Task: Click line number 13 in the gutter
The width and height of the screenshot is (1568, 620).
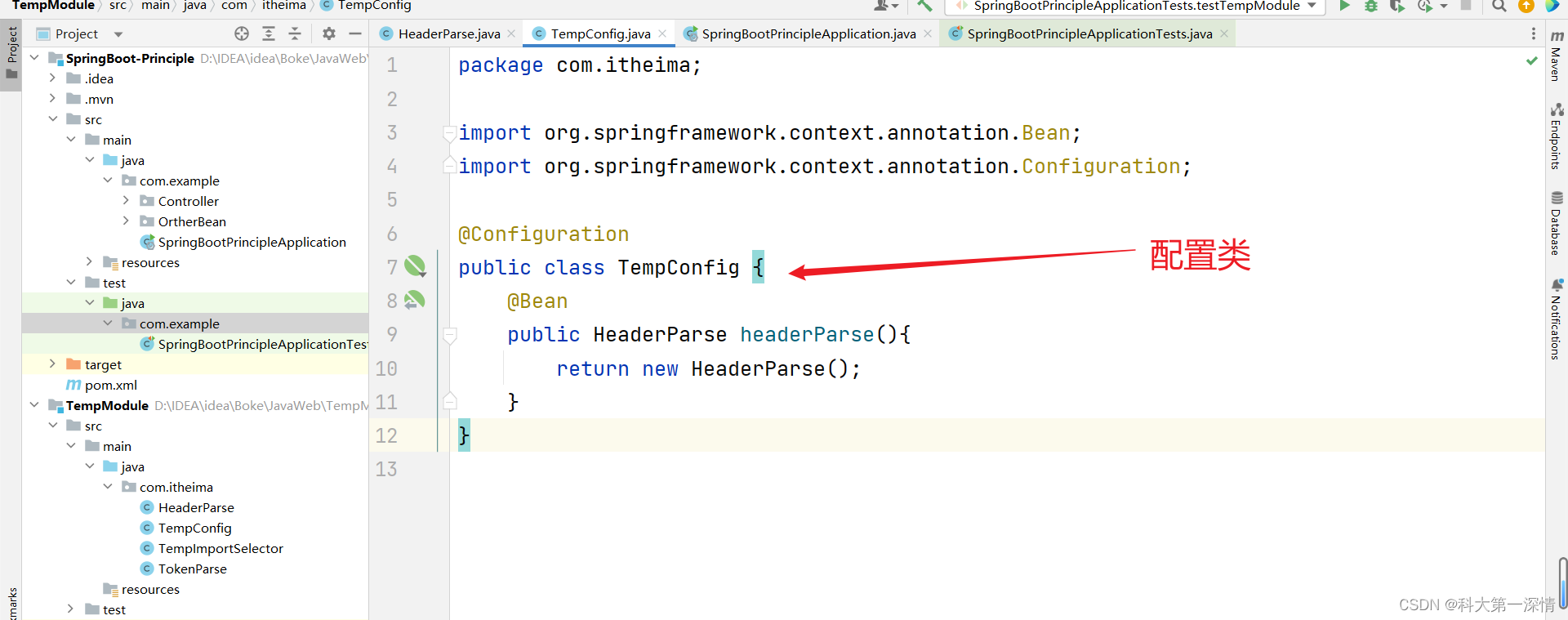Action: tap(386, 469)
